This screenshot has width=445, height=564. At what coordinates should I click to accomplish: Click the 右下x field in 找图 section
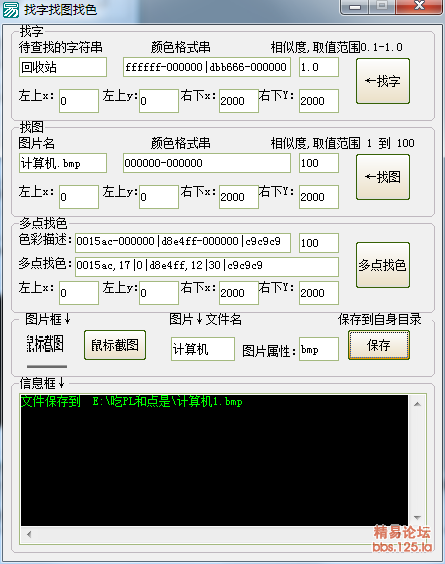tap(239, 197)
